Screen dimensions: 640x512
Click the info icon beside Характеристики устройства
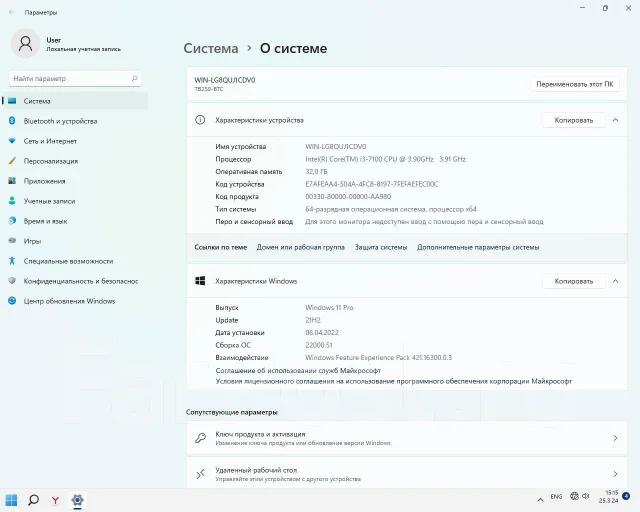pos(200,120)
